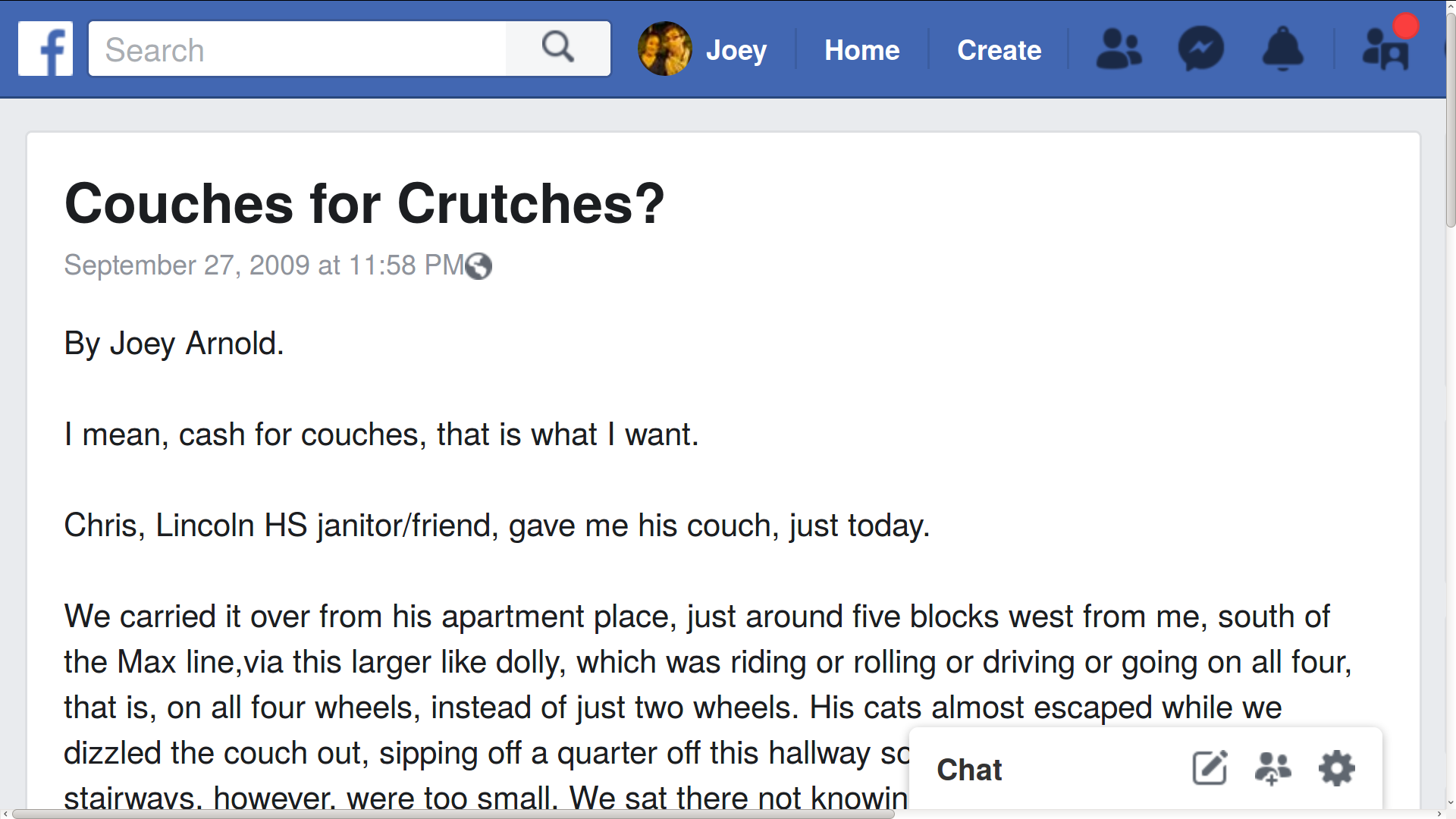Open Chat settings gear
1456x819 pixels.
(x=1336, y=768)
